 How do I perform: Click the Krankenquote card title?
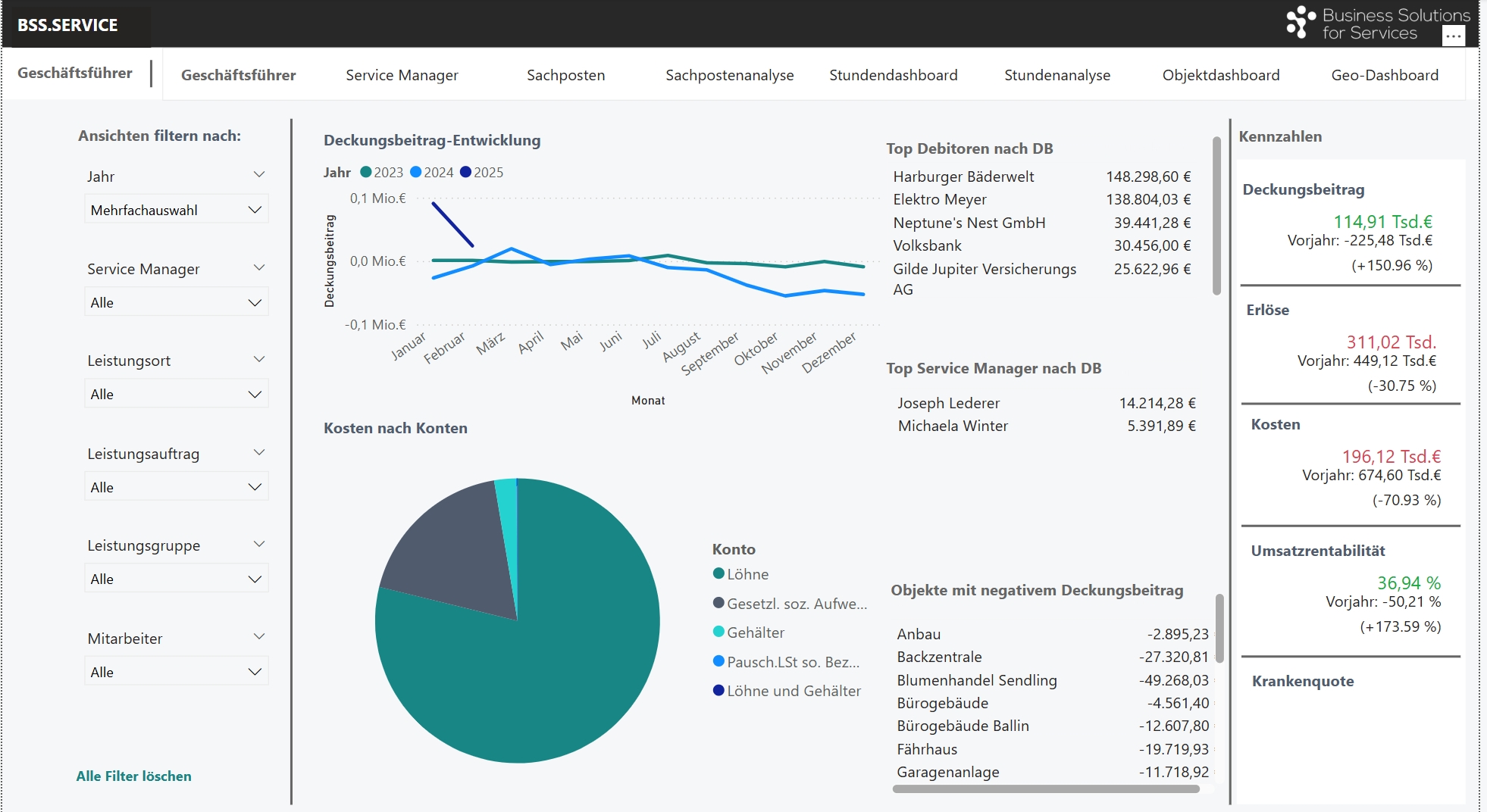[1302, 681]
